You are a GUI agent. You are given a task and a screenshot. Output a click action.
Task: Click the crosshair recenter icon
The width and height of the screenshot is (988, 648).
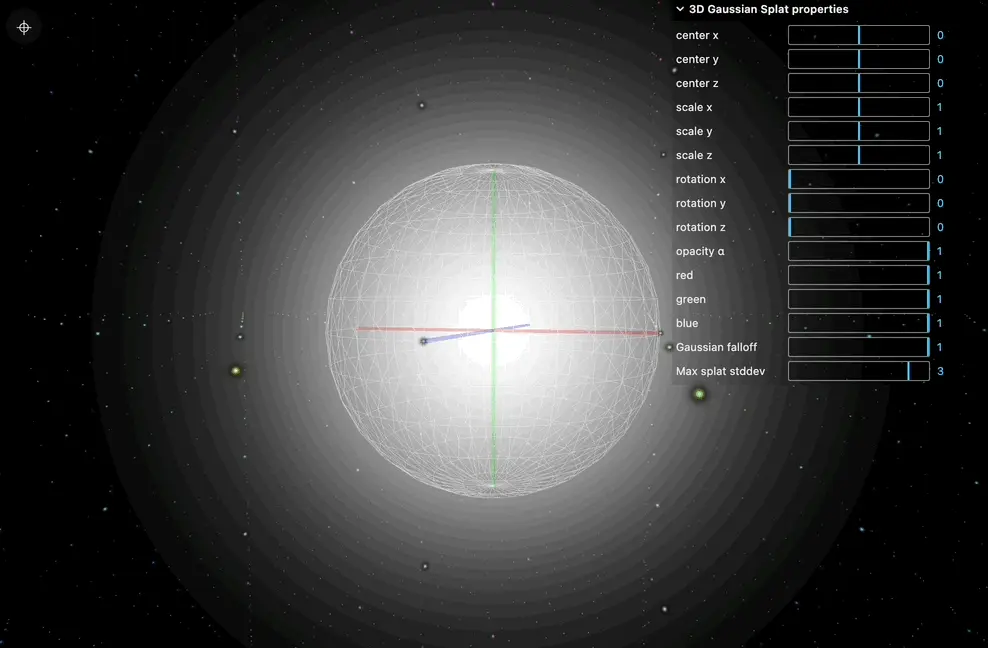coord(24,27)
